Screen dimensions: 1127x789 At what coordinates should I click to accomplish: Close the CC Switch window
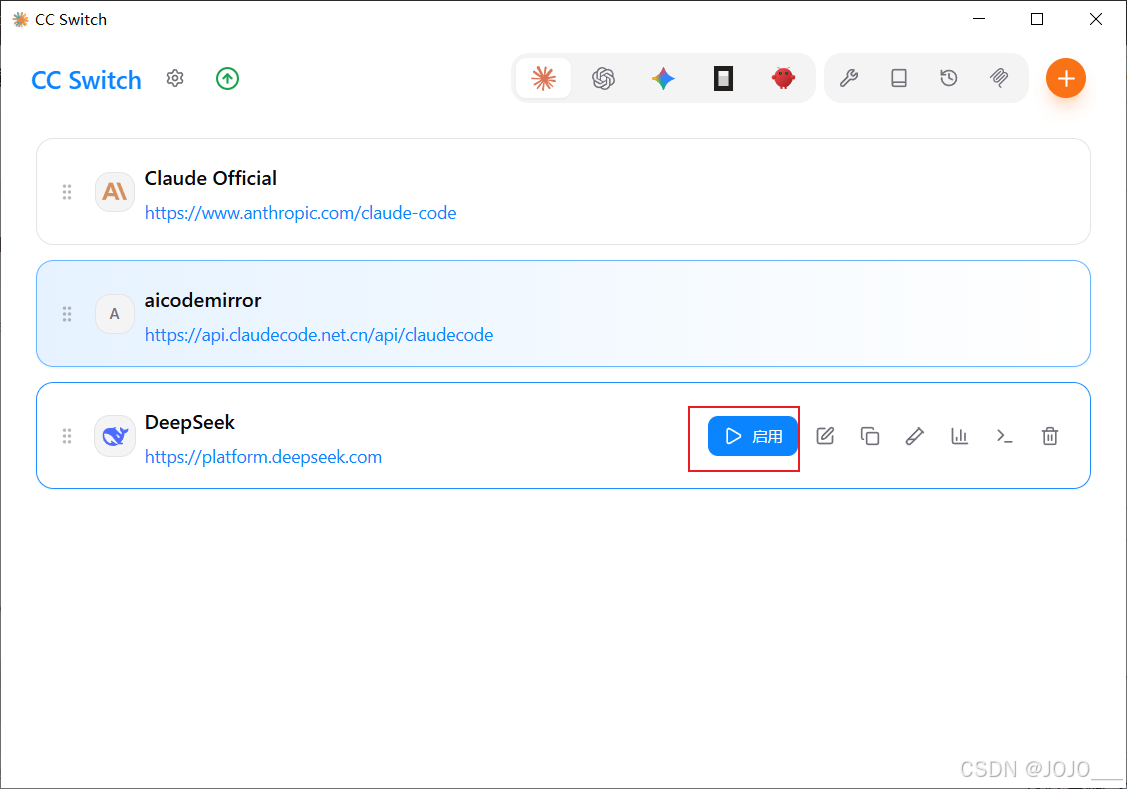pyautogui.click(x=1095, y=19)
